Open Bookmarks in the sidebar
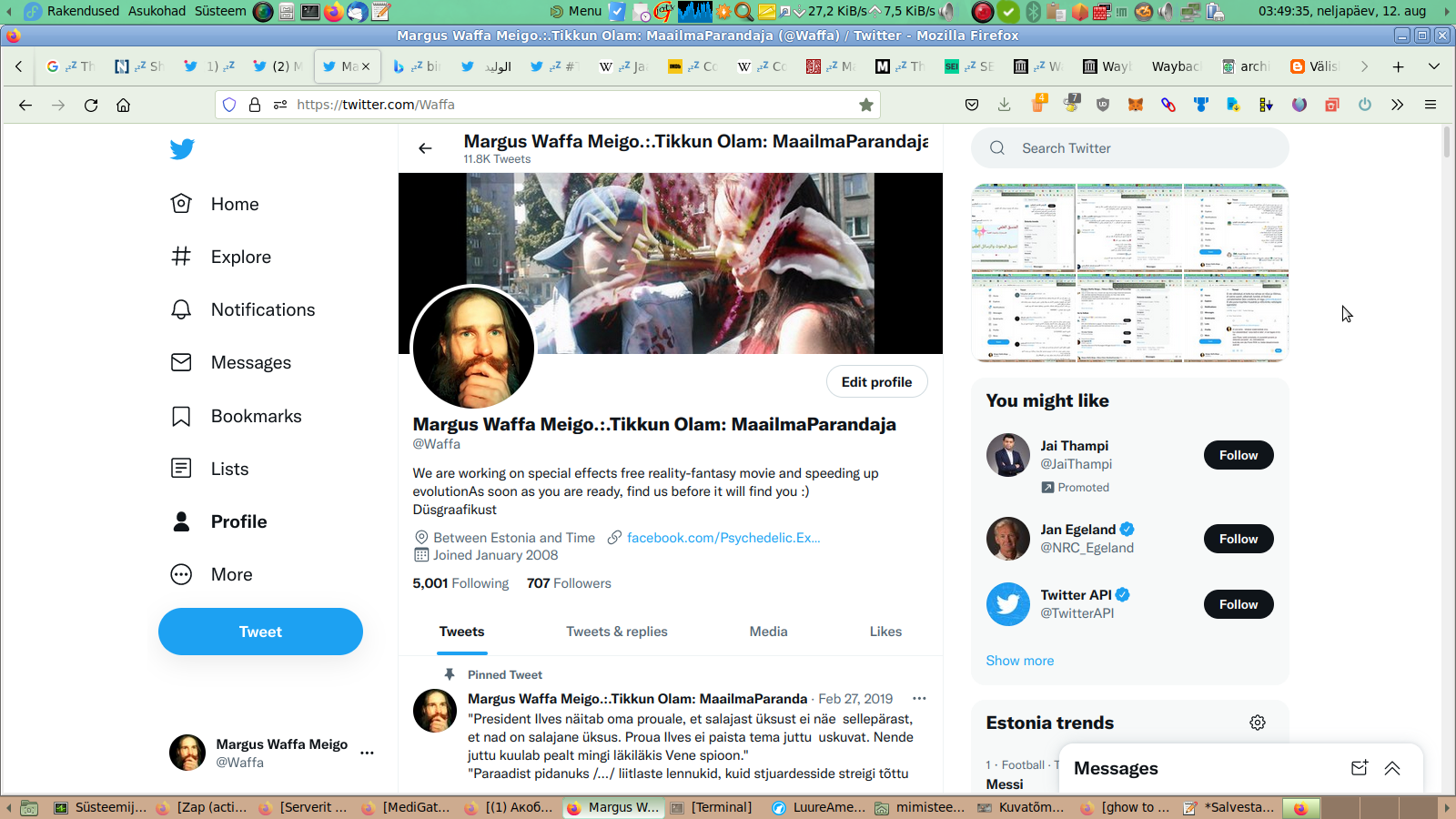Viewport: 1456px width, 819px height. point(236,416)
